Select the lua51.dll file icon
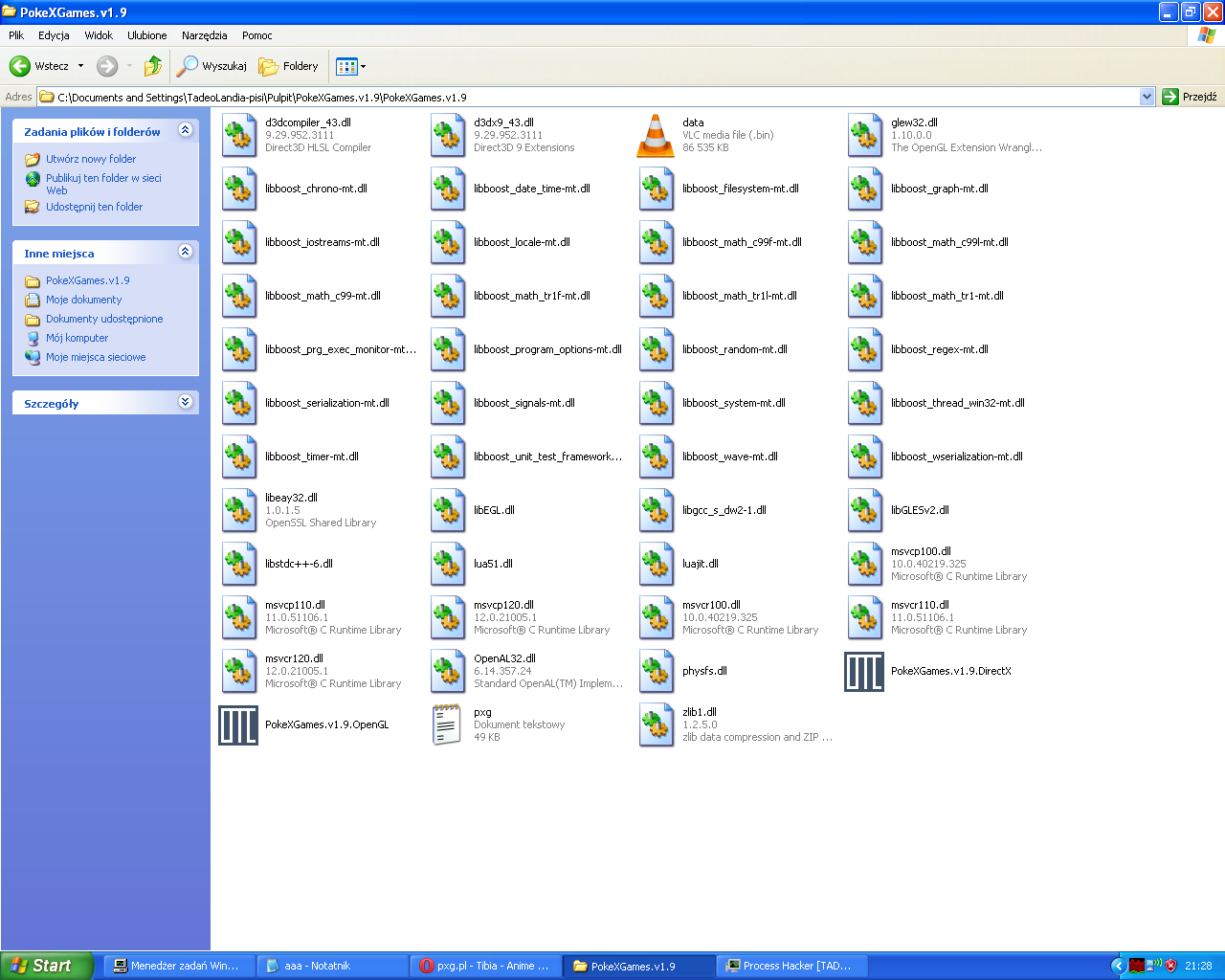The width and height of the screenshot is (1225, 980). tap(448, 564)
